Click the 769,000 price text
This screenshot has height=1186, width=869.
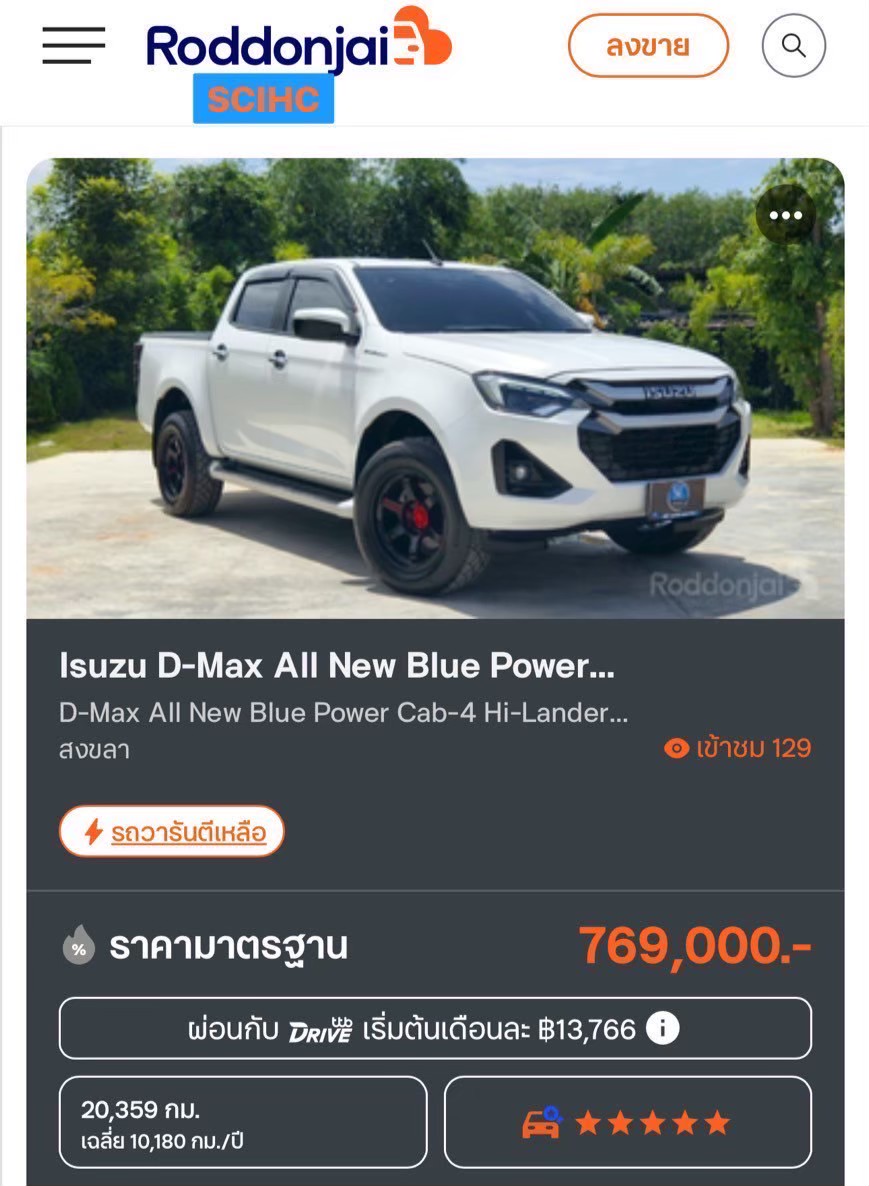[695, 945]
